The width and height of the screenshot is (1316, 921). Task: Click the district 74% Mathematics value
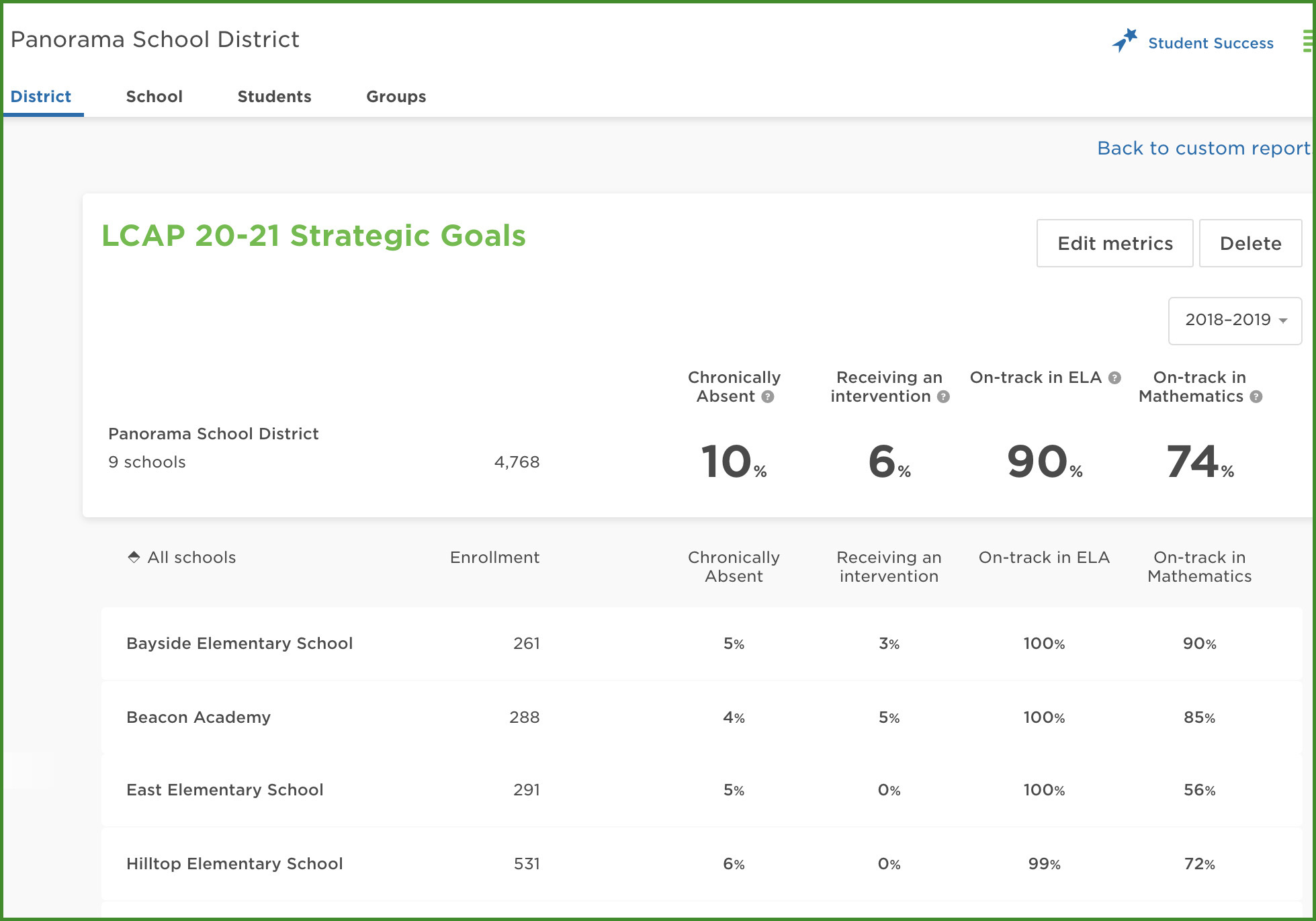click(x=1200, y=462)
